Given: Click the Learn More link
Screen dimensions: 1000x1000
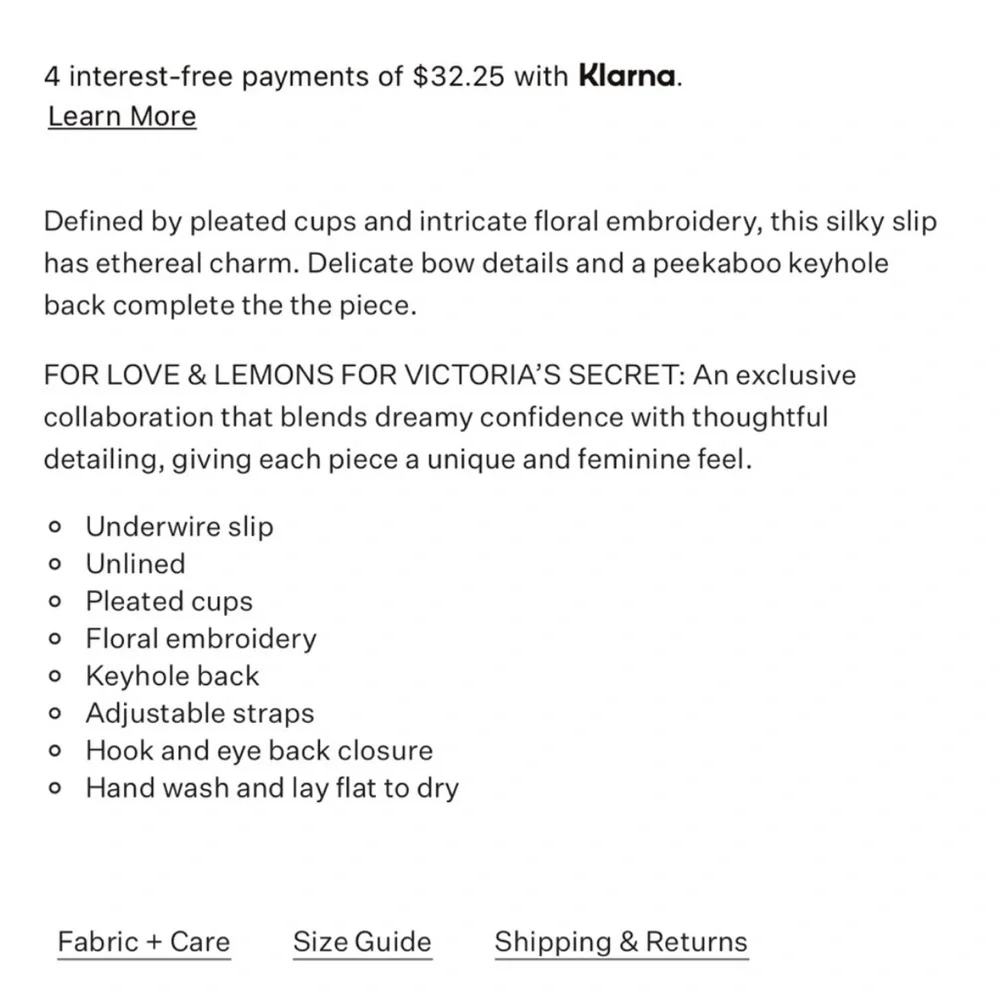Looking at the screenshot, I should pos(122,116).
